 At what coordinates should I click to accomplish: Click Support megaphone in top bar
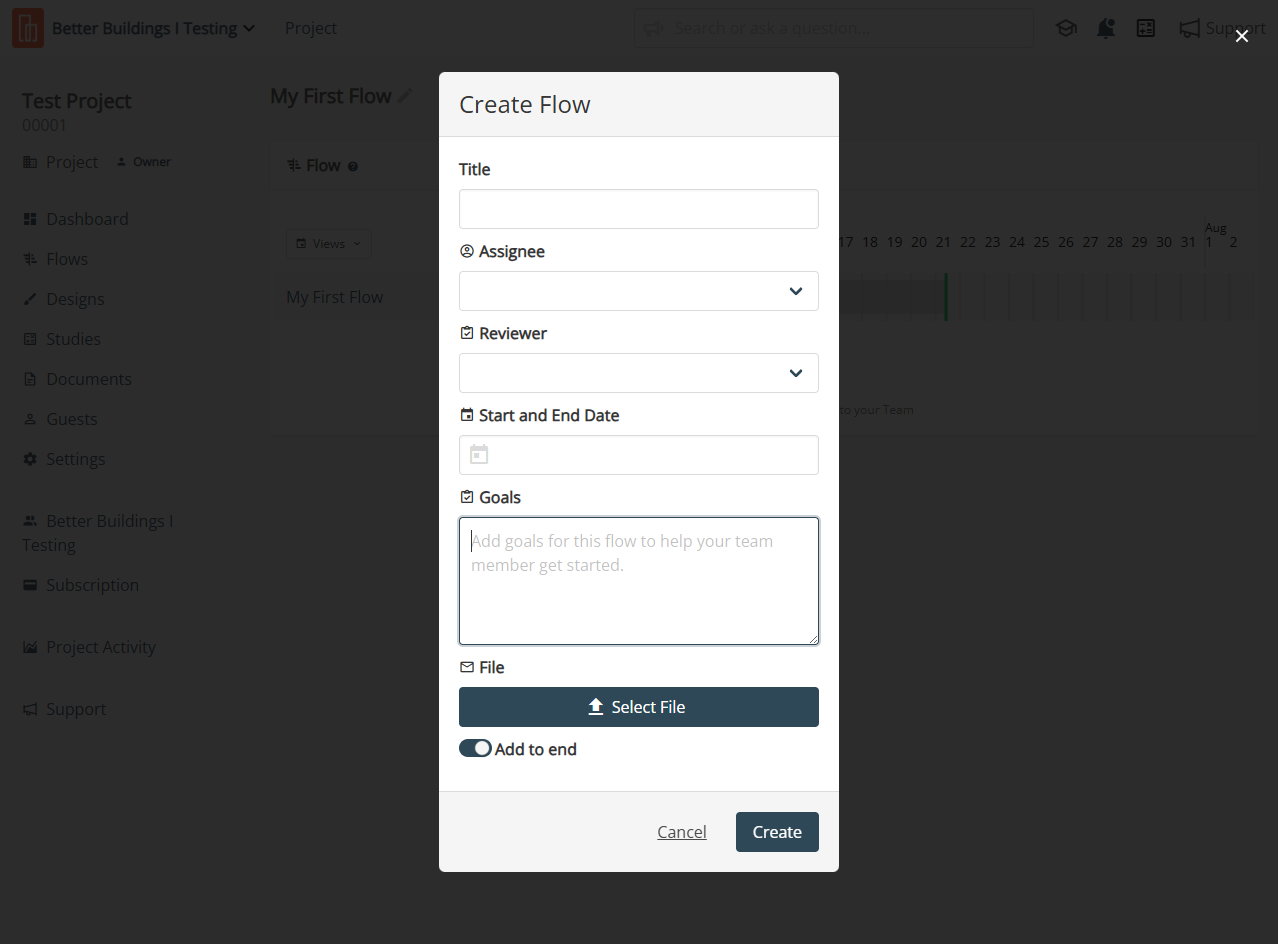[1222, 28]
